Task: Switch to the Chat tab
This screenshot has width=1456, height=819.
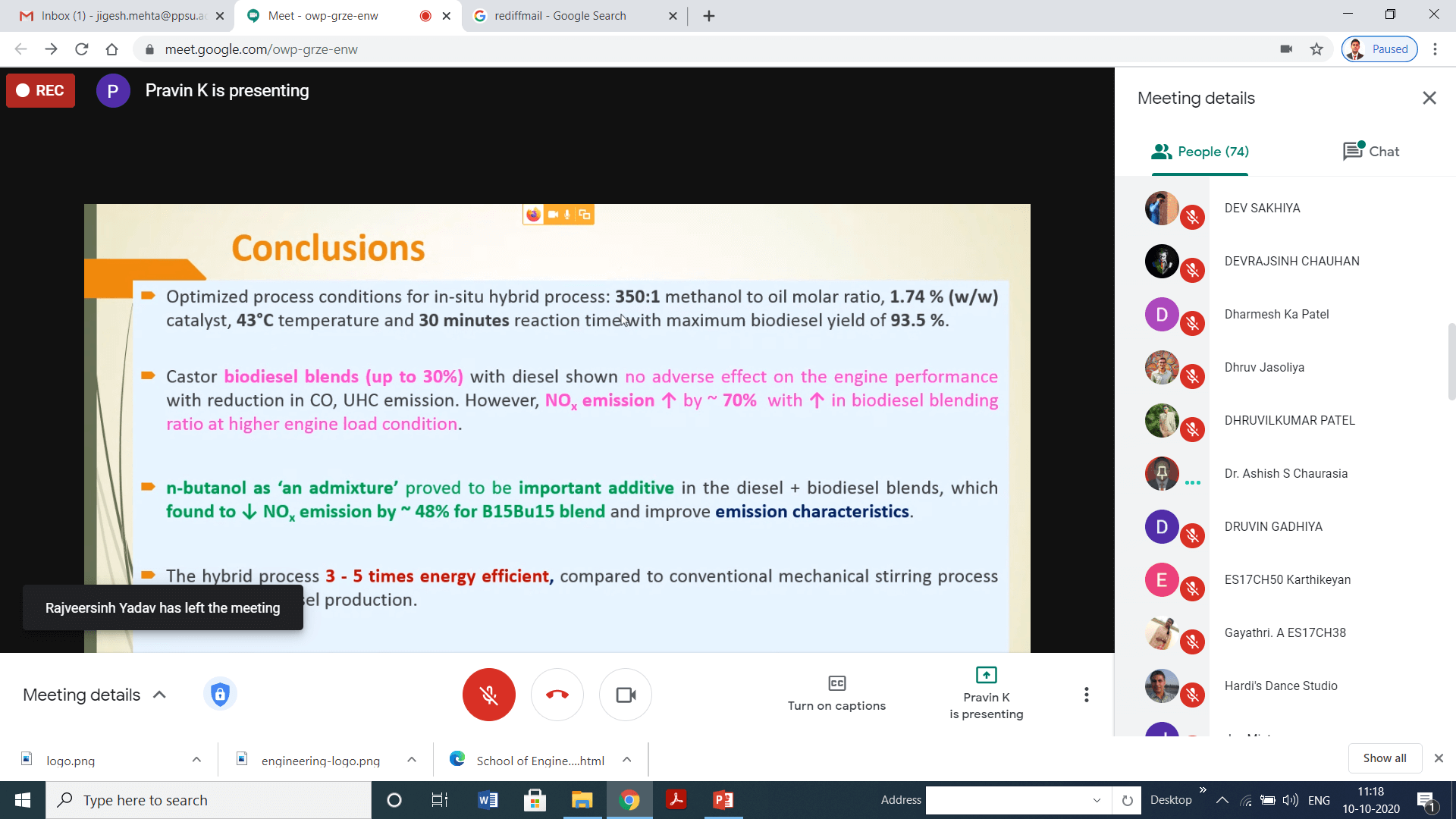Action: tap(1371, 152)
